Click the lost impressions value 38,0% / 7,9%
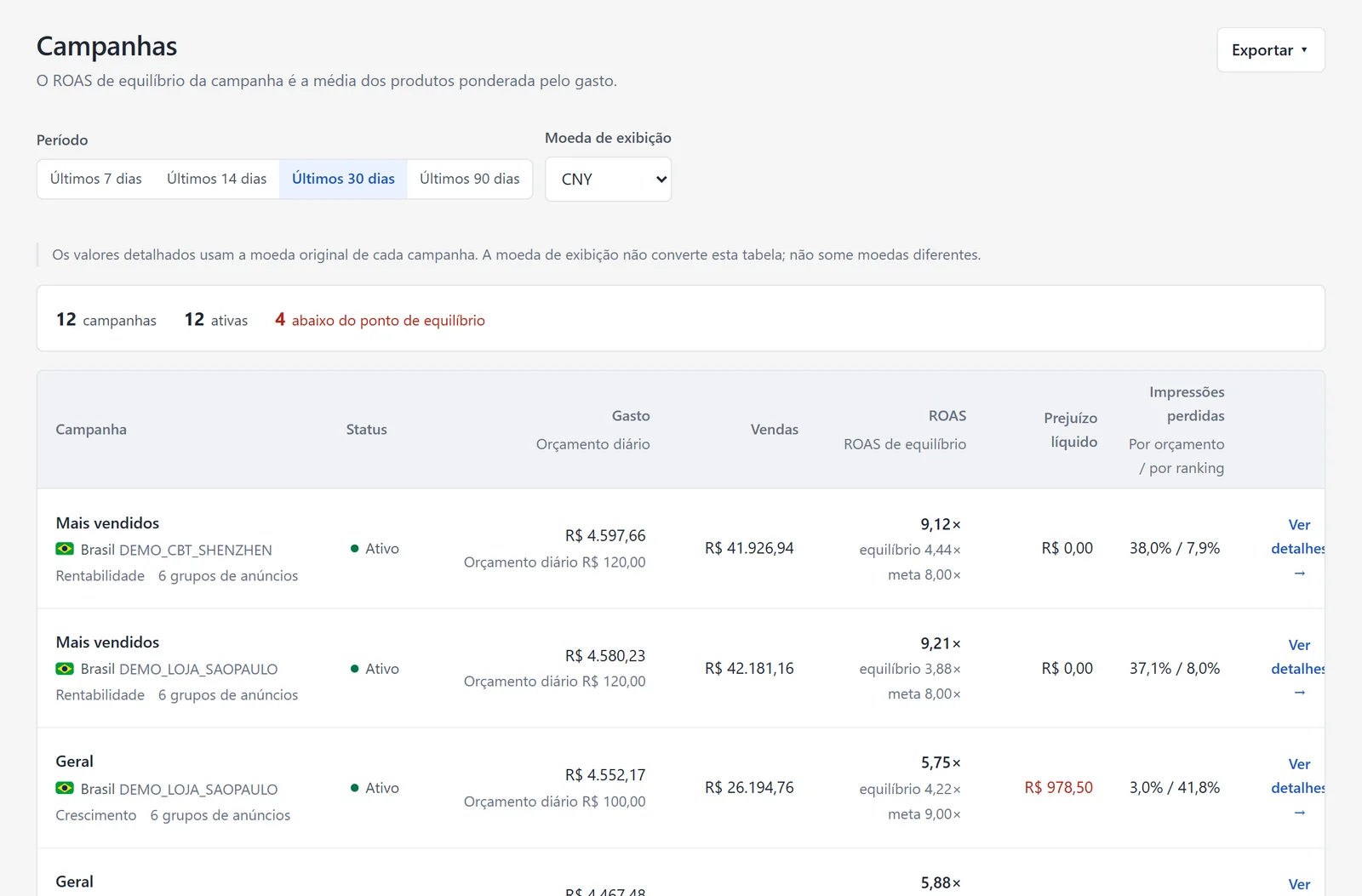Viewport: 1362px width, 896px height. (1175, 549)
